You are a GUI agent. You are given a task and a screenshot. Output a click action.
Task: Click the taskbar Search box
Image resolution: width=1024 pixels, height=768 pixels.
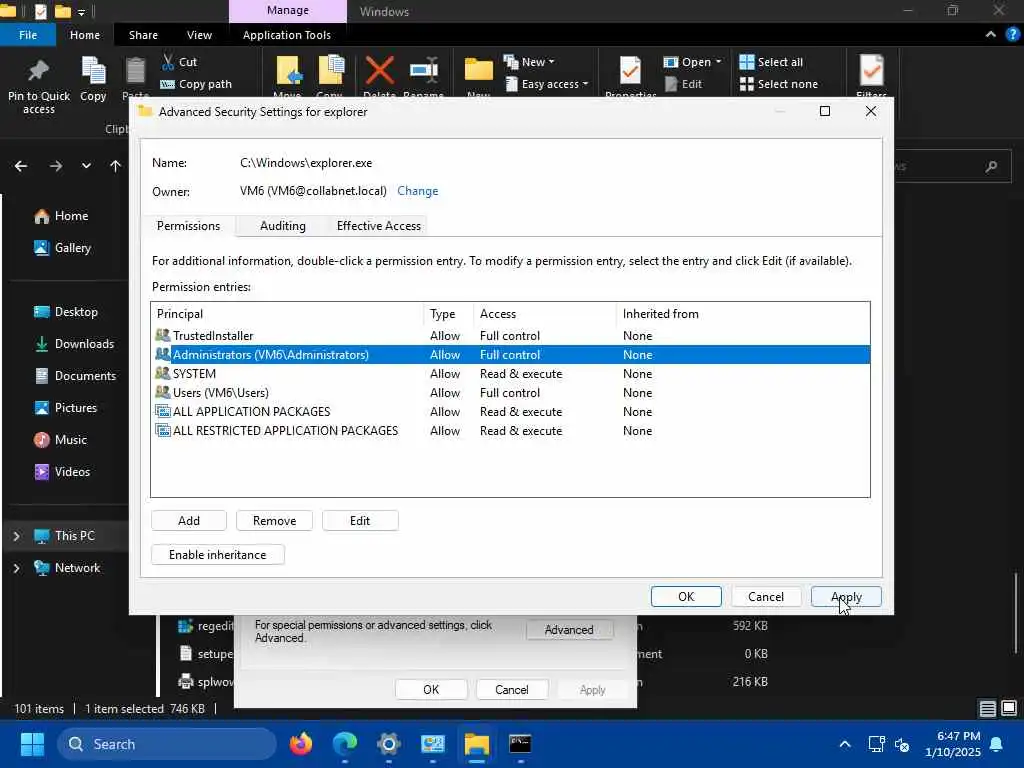click(167, 744)
